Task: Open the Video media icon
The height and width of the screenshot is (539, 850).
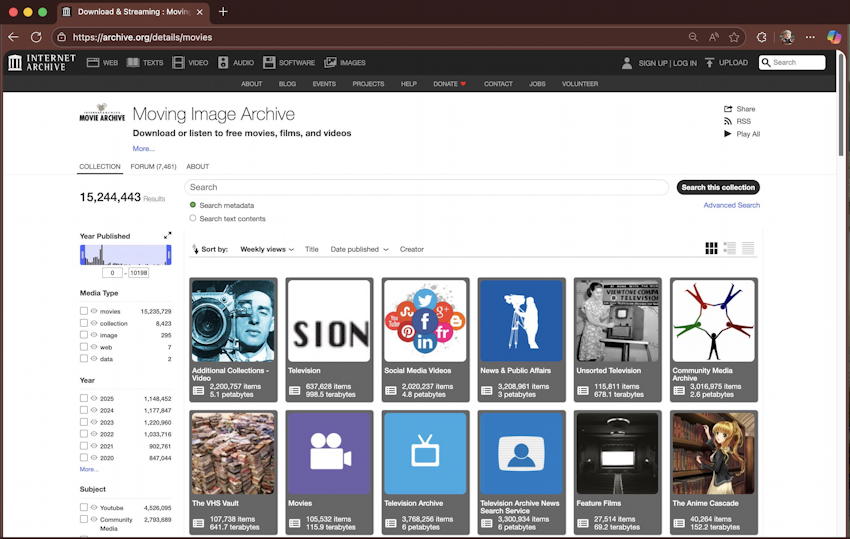Action: [x=178, y=62]
